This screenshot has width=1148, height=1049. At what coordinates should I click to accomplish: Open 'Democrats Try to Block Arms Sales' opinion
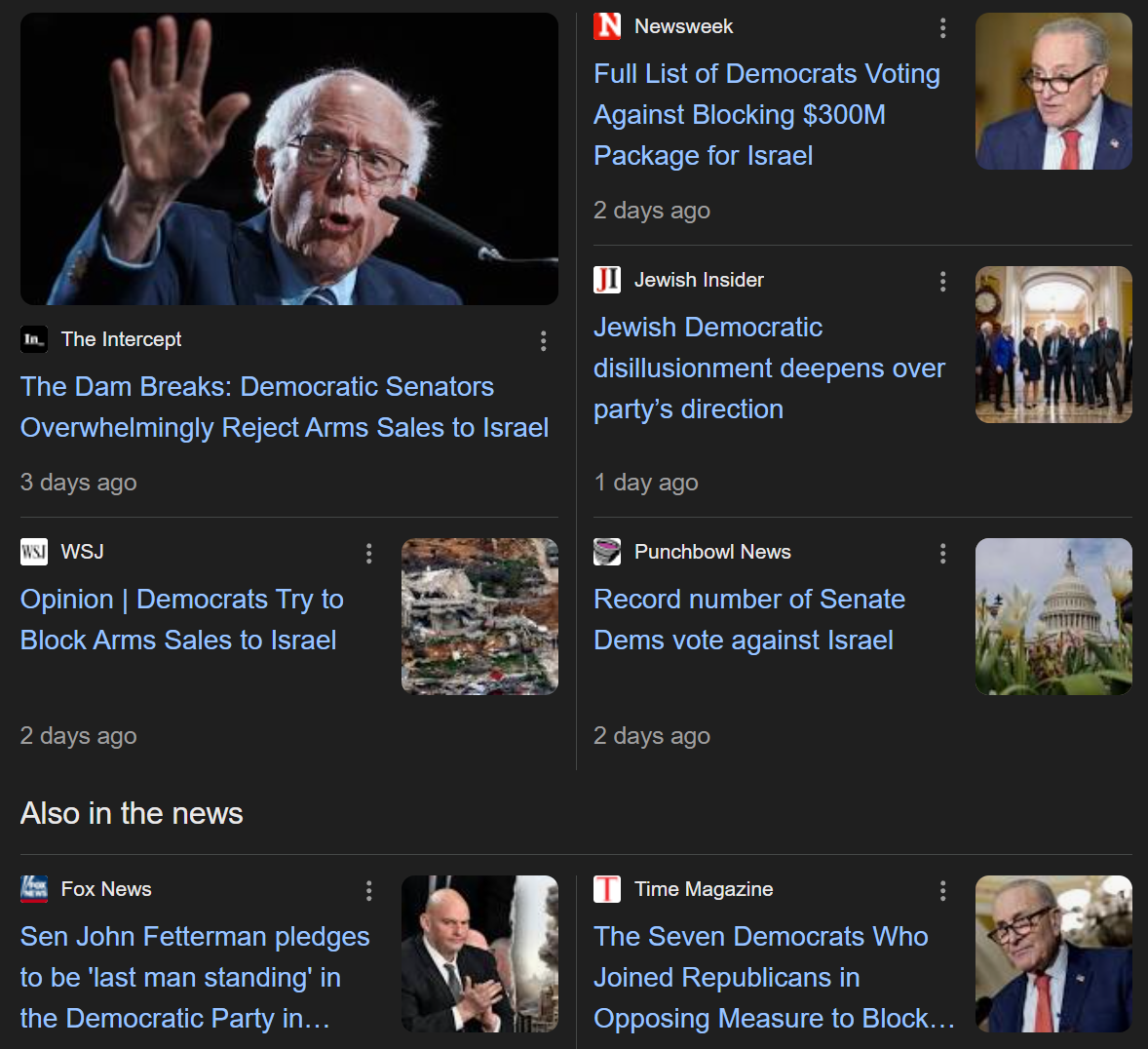(181, 620)
